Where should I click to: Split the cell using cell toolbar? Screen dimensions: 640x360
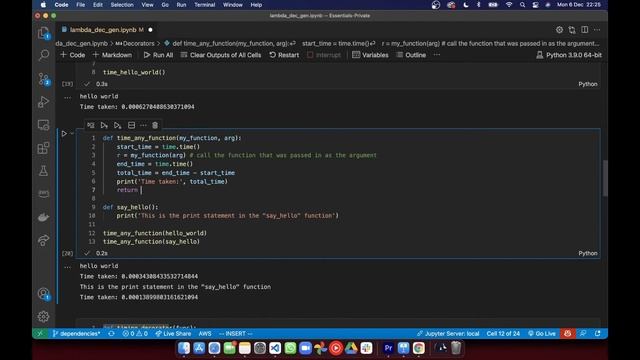pyautogui.click(x=131, y=125)
